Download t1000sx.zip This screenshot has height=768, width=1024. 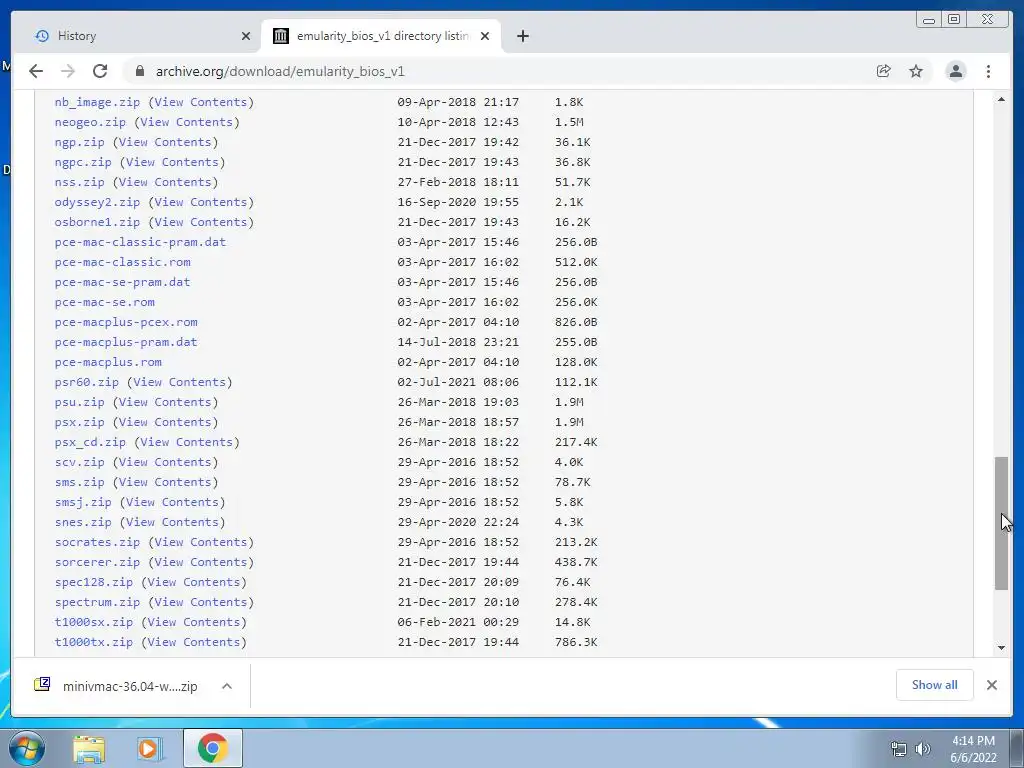point(94,622)
